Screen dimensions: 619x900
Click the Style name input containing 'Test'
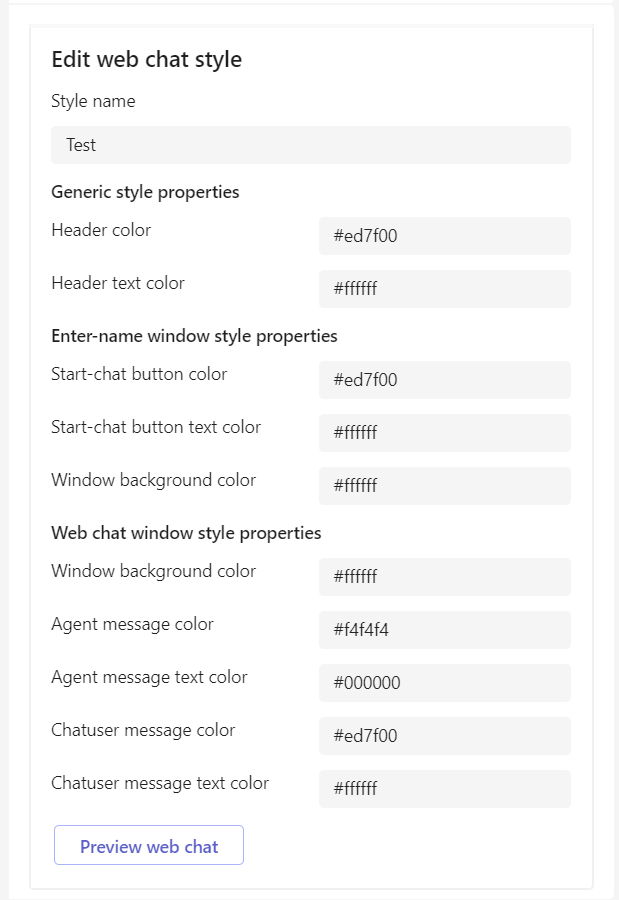pos(310,145)
